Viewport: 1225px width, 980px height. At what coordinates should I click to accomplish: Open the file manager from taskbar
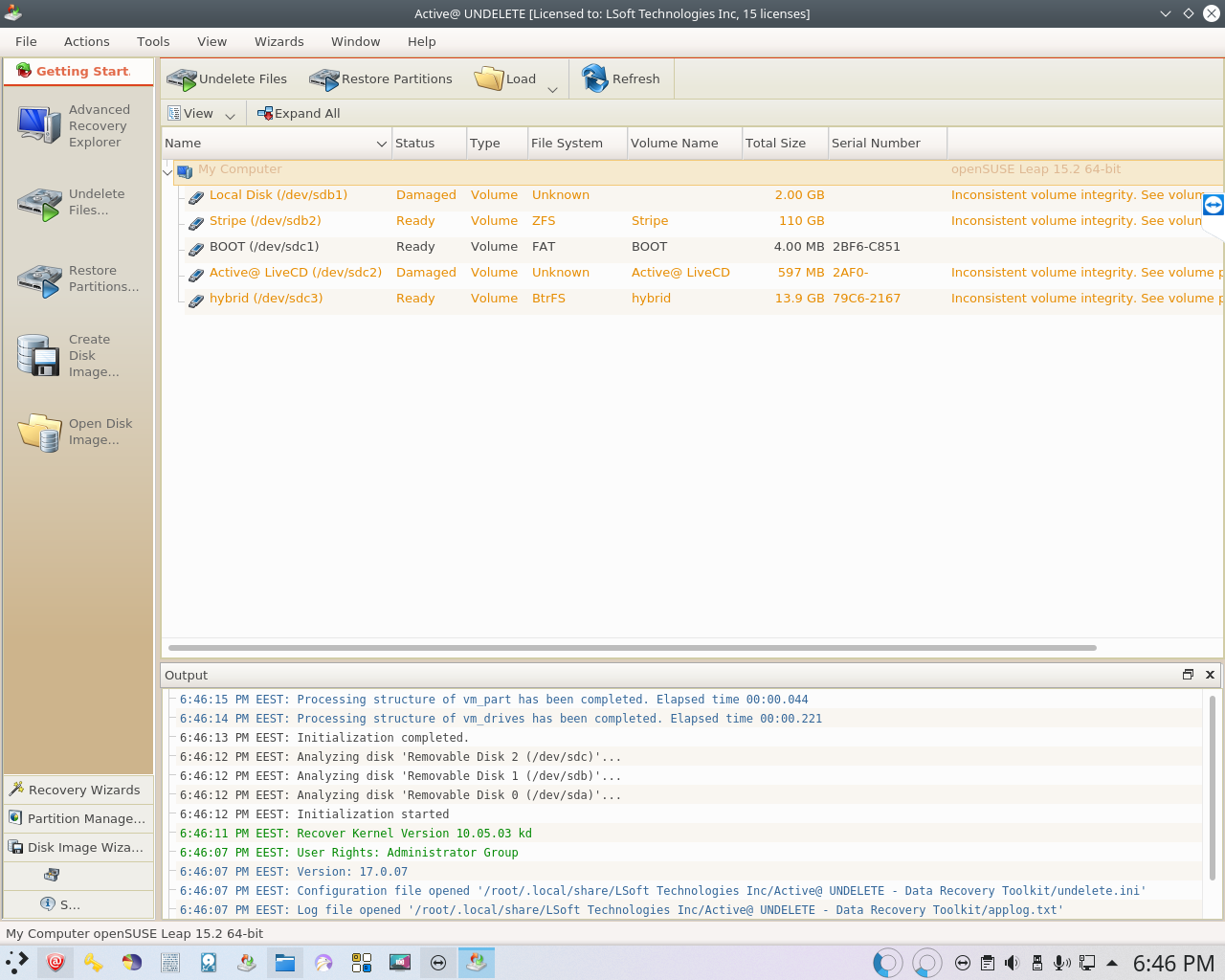pyautogui.click(x=284, y=963)
